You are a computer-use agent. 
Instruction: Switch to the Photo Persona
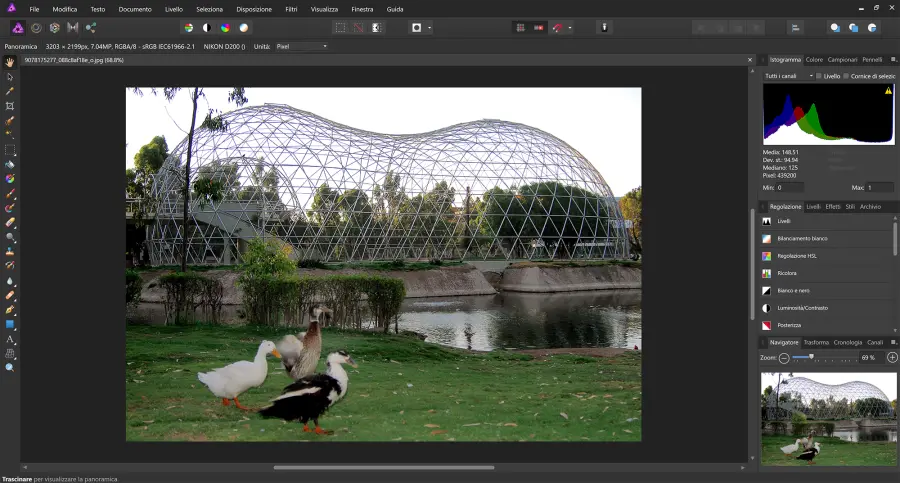point(18,28)
